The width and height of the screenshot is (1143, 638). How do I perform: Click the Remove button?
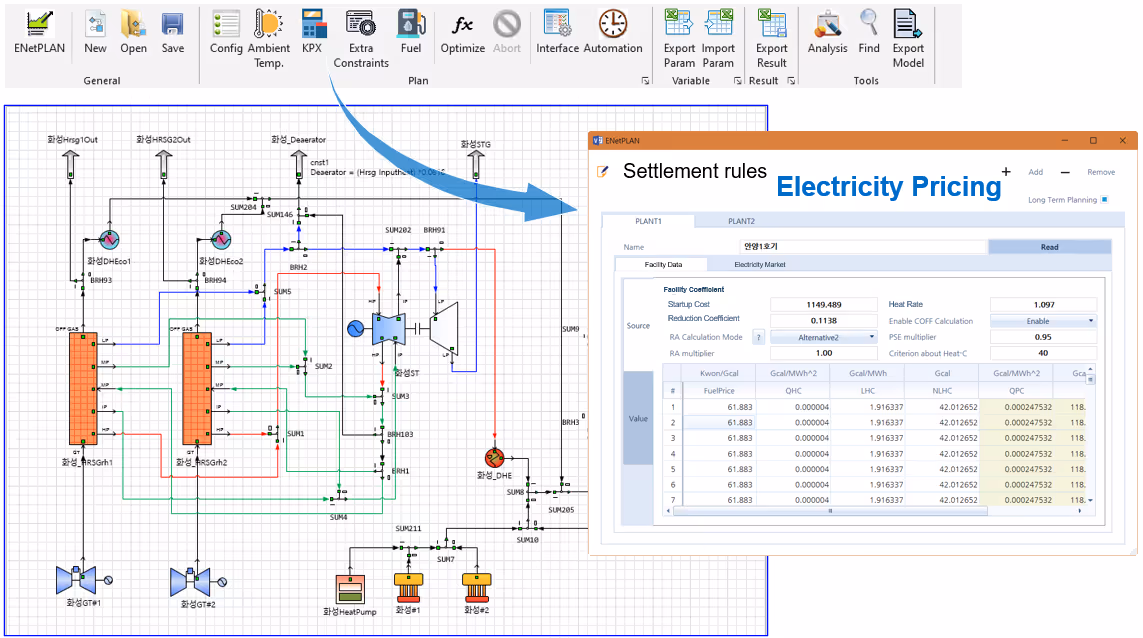[1101, 172]
